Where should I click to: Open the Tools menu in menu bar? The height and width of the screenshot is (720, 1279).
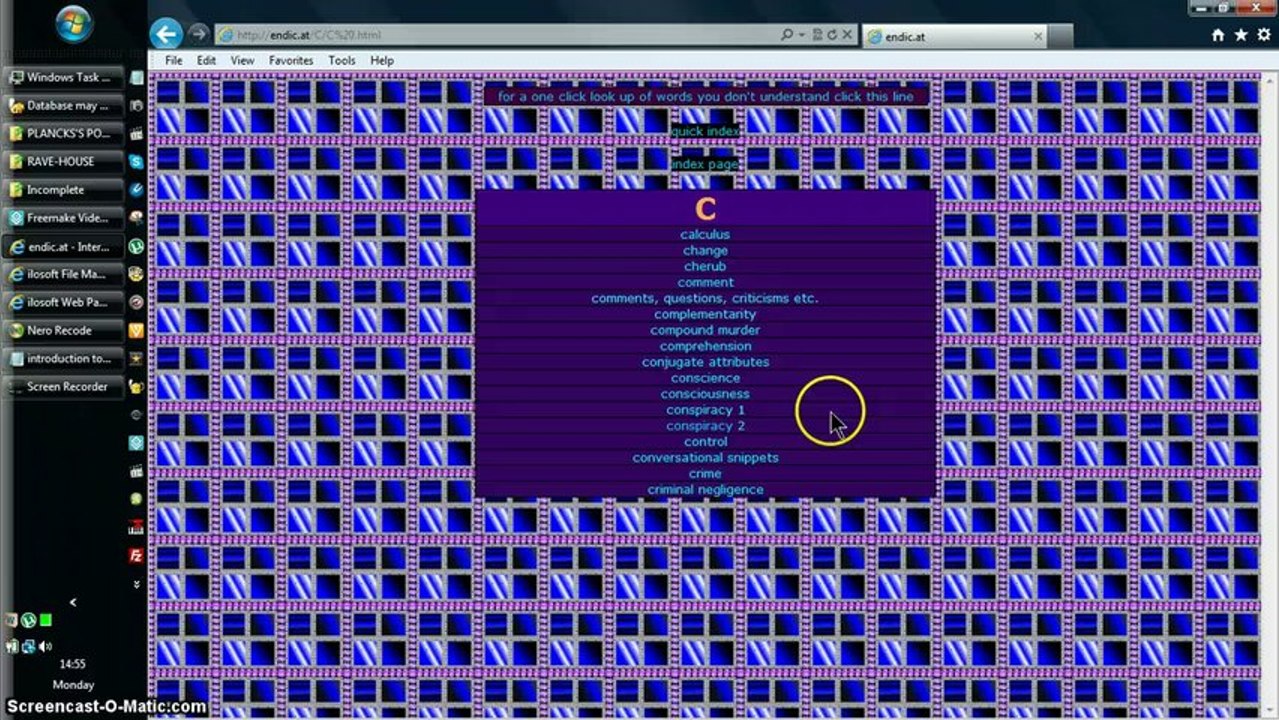[341, 60]
